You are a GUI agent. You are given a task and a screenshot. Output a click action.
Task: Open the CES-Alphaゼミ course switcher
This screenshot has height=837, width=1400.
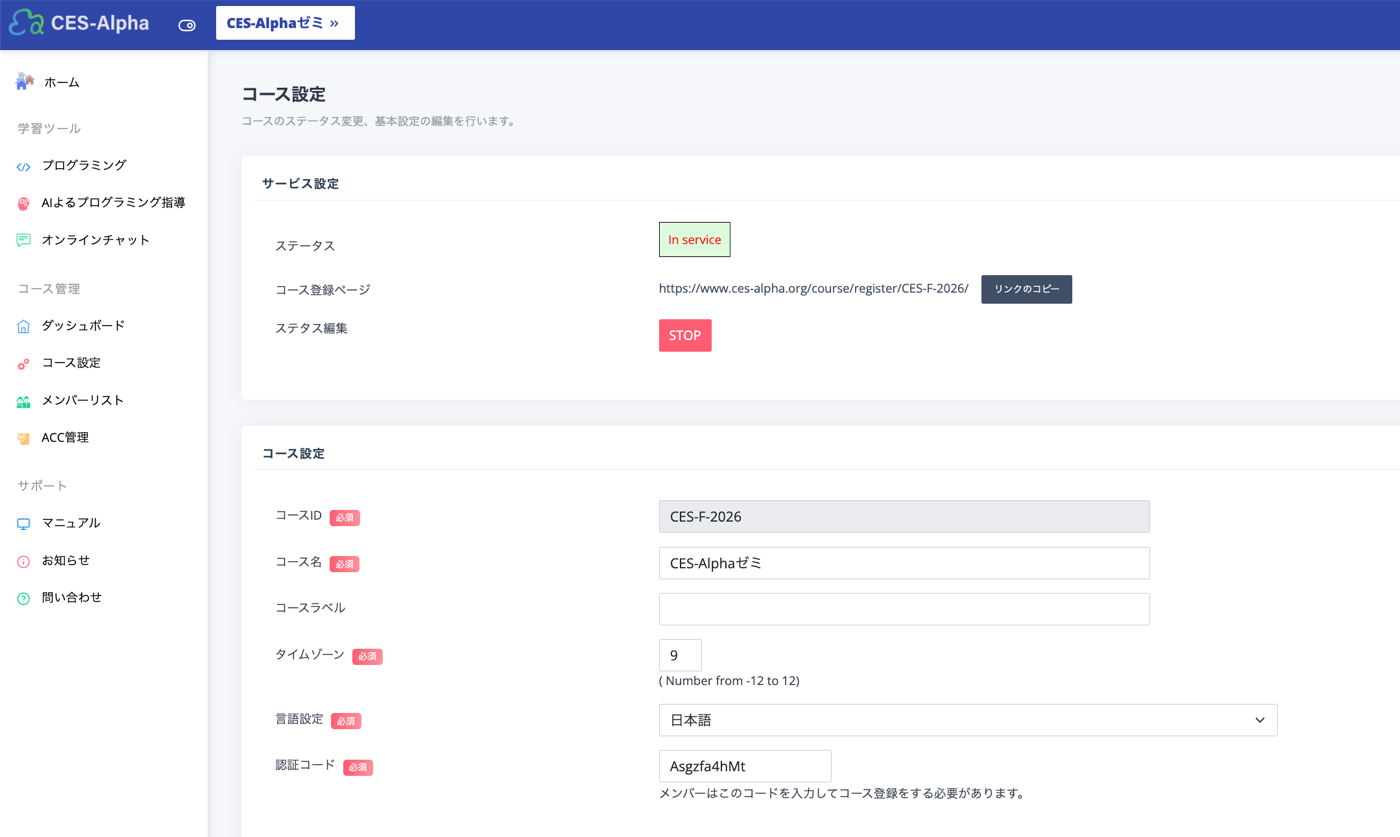pos(285,23)
